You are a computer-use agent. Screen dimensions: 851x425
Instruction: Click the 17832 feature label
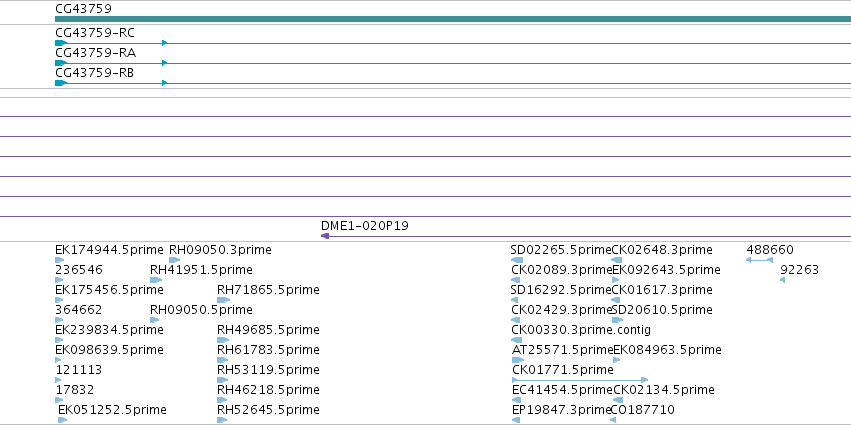pos(75,390)
